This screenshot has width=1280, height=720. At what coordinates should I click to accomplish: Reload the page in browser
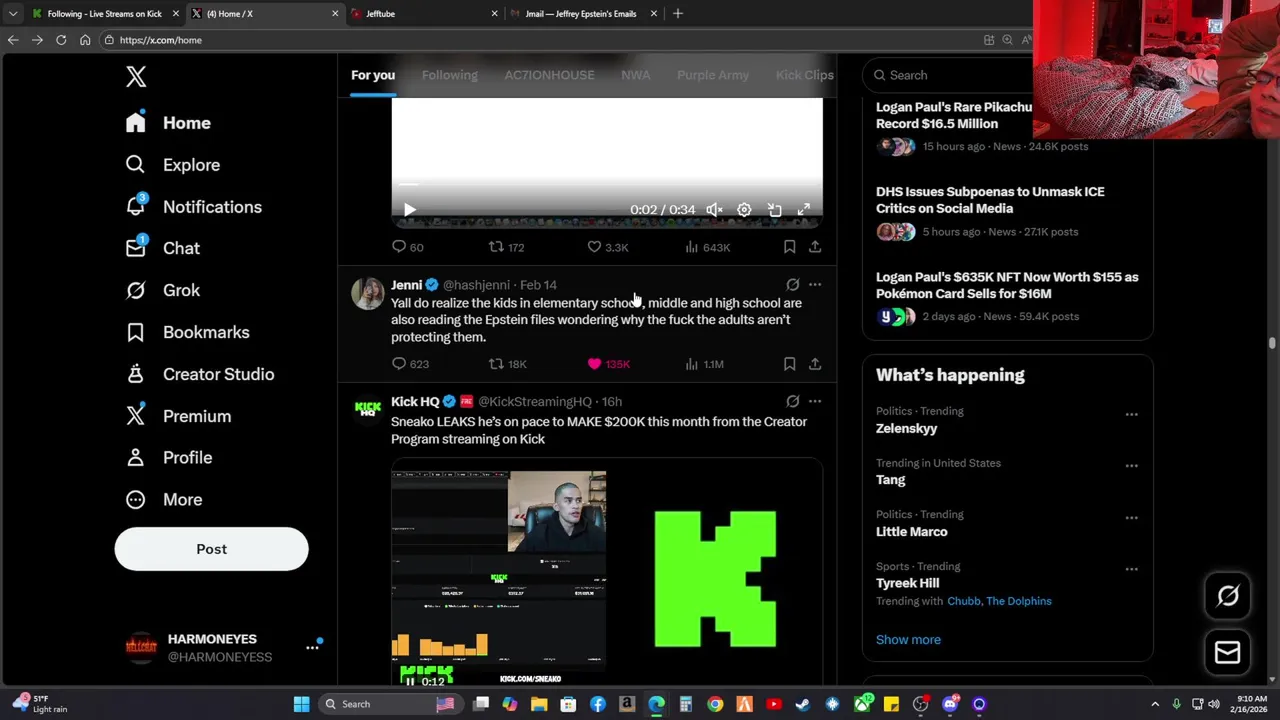tap(61, 40)
